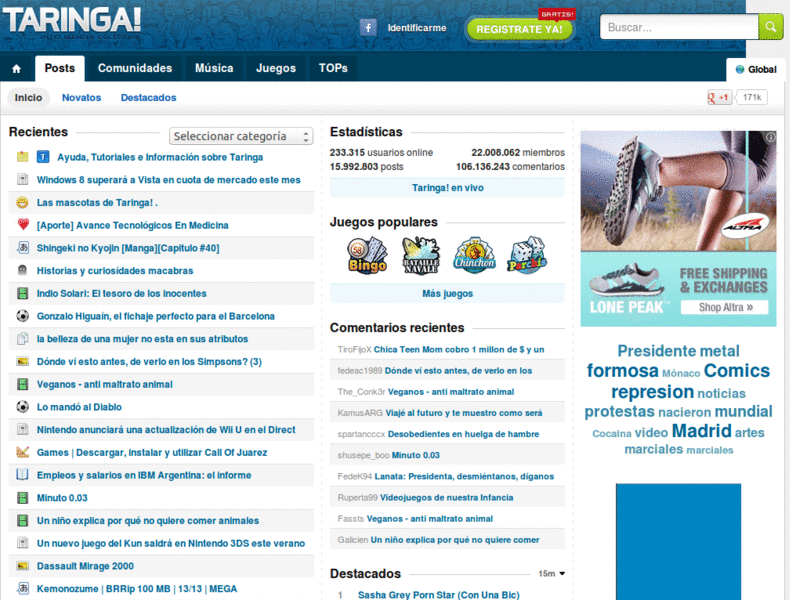The height and width of the screenshot is (600, 800).
Task: Click the soccer ball icon beside Gonzalo Higuaín
Action: 22,316
